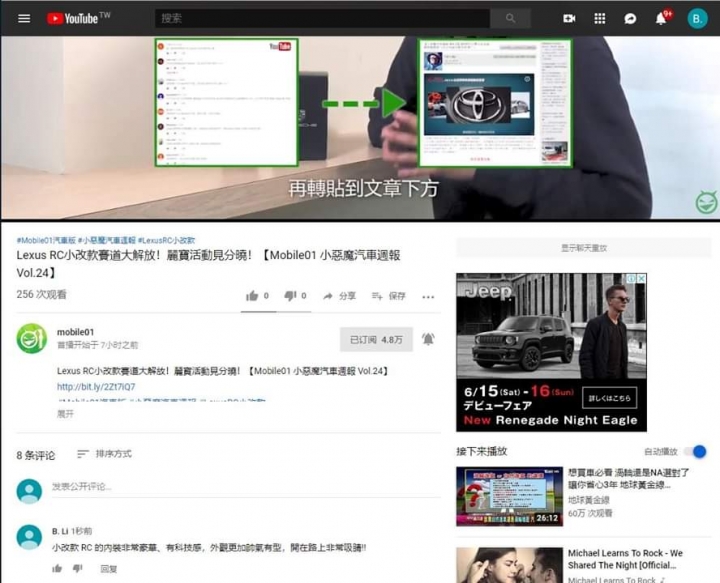Show chat replay via 显示聊天重放
720x583 pixels.
pyautogui.click(x=584, y=248)
